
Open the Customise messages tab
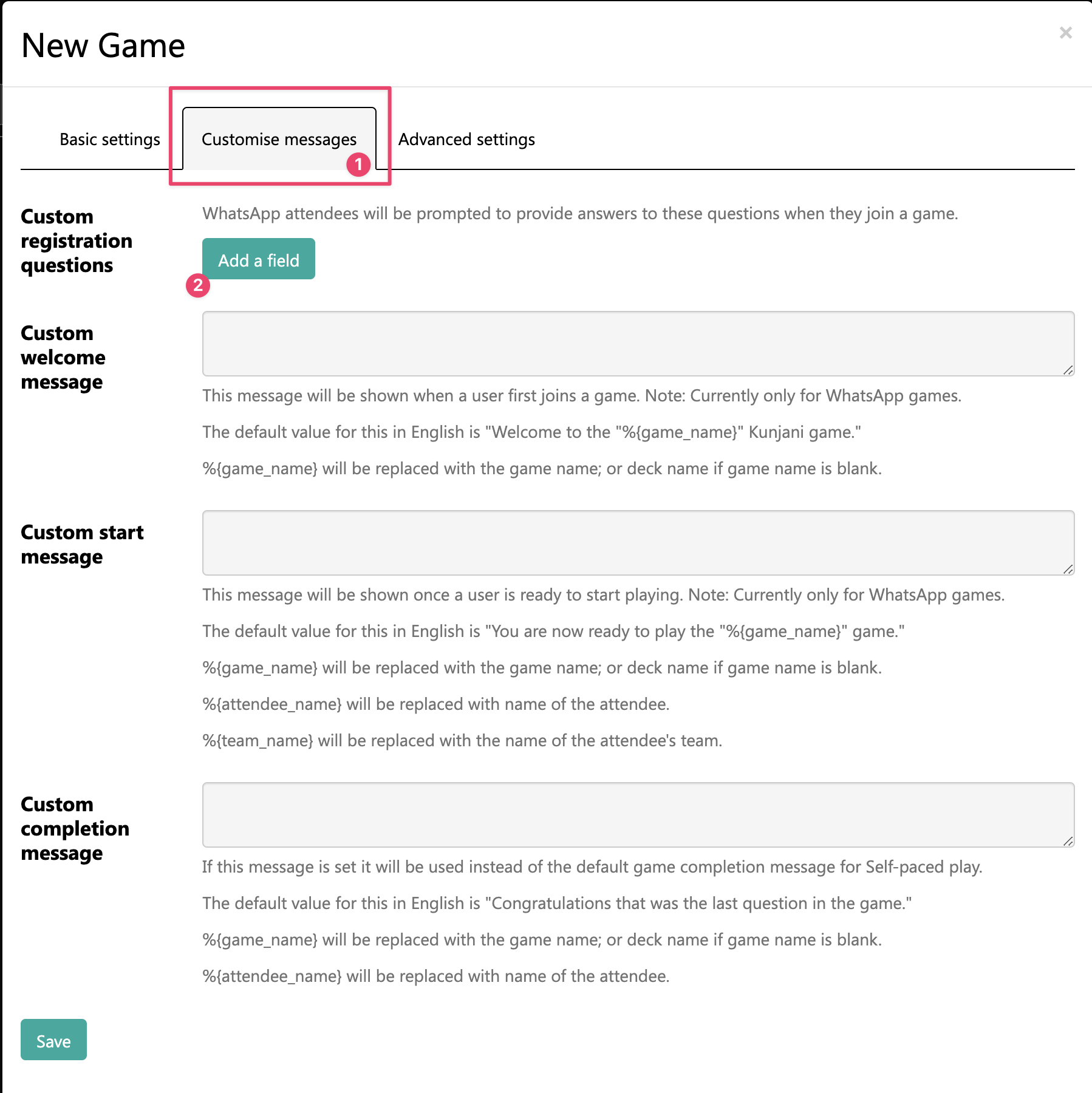pos(279,139)
